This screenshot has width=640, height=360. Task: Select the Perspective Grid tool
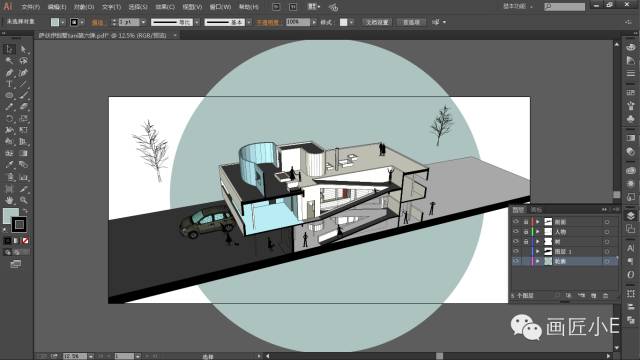pyautogui.click(x=23, y=142)
